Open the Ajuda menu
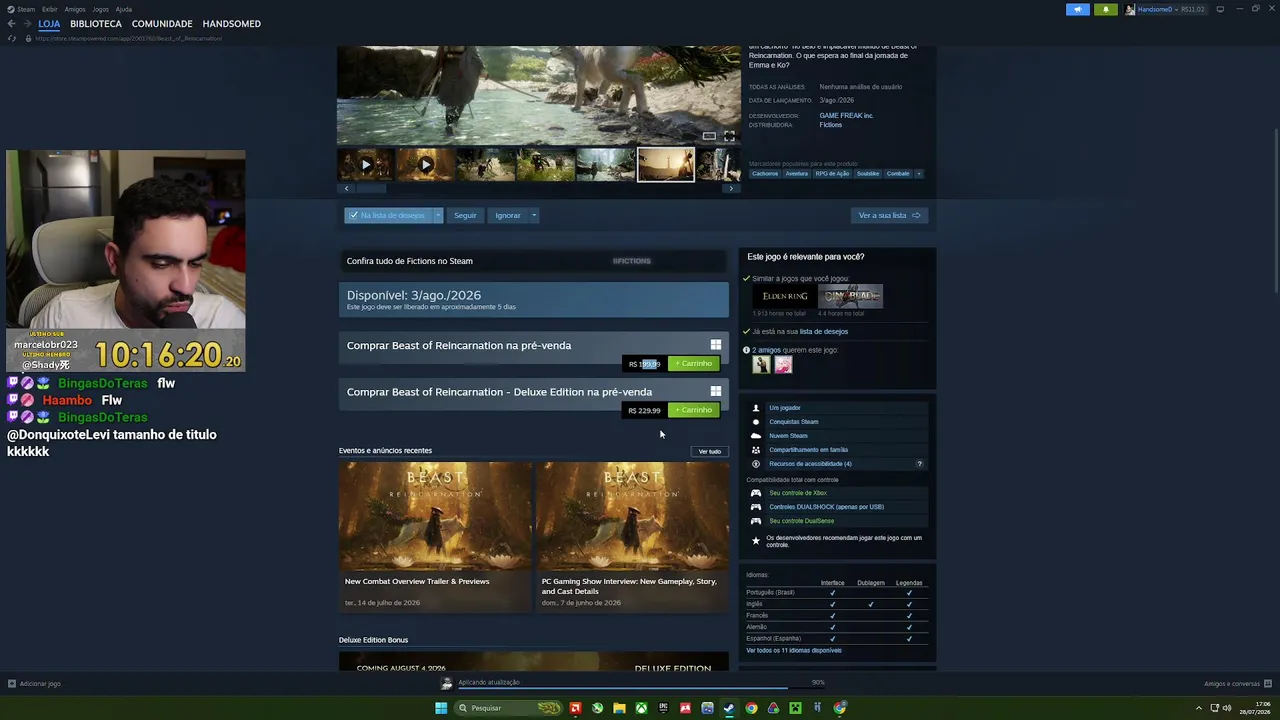The height and width of the screenshot is (720, 1280). tap(124, 9)
